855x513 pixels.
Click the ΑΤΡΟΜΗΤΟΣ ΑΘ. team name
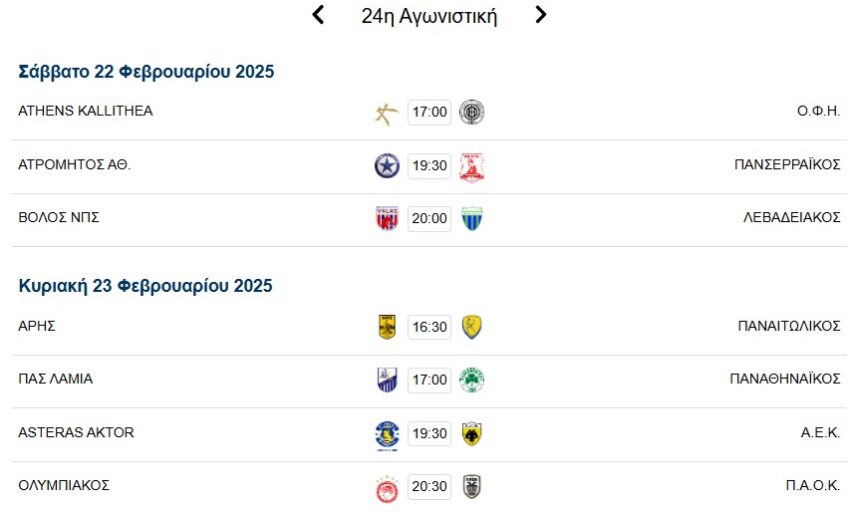click(x=75, y=165)
